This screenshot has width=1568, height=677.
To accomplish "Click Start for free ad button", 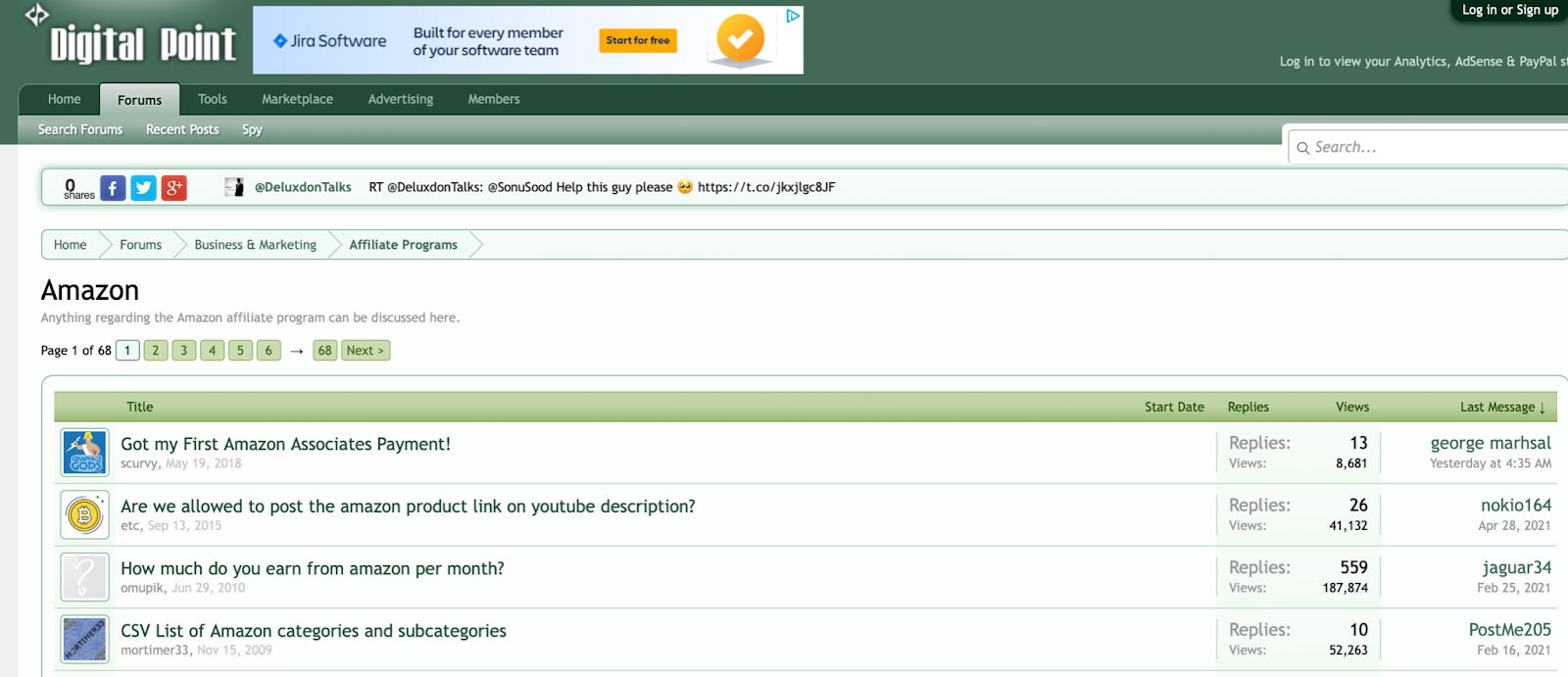I will pos(638,40).
